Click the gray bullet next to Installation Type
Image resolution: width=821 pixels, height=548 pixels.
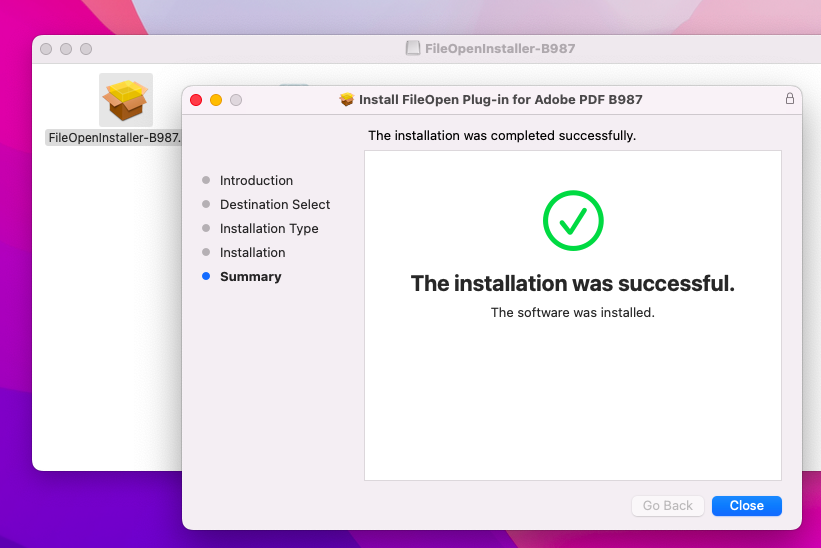pyautogui.click(x=206, y=228)
